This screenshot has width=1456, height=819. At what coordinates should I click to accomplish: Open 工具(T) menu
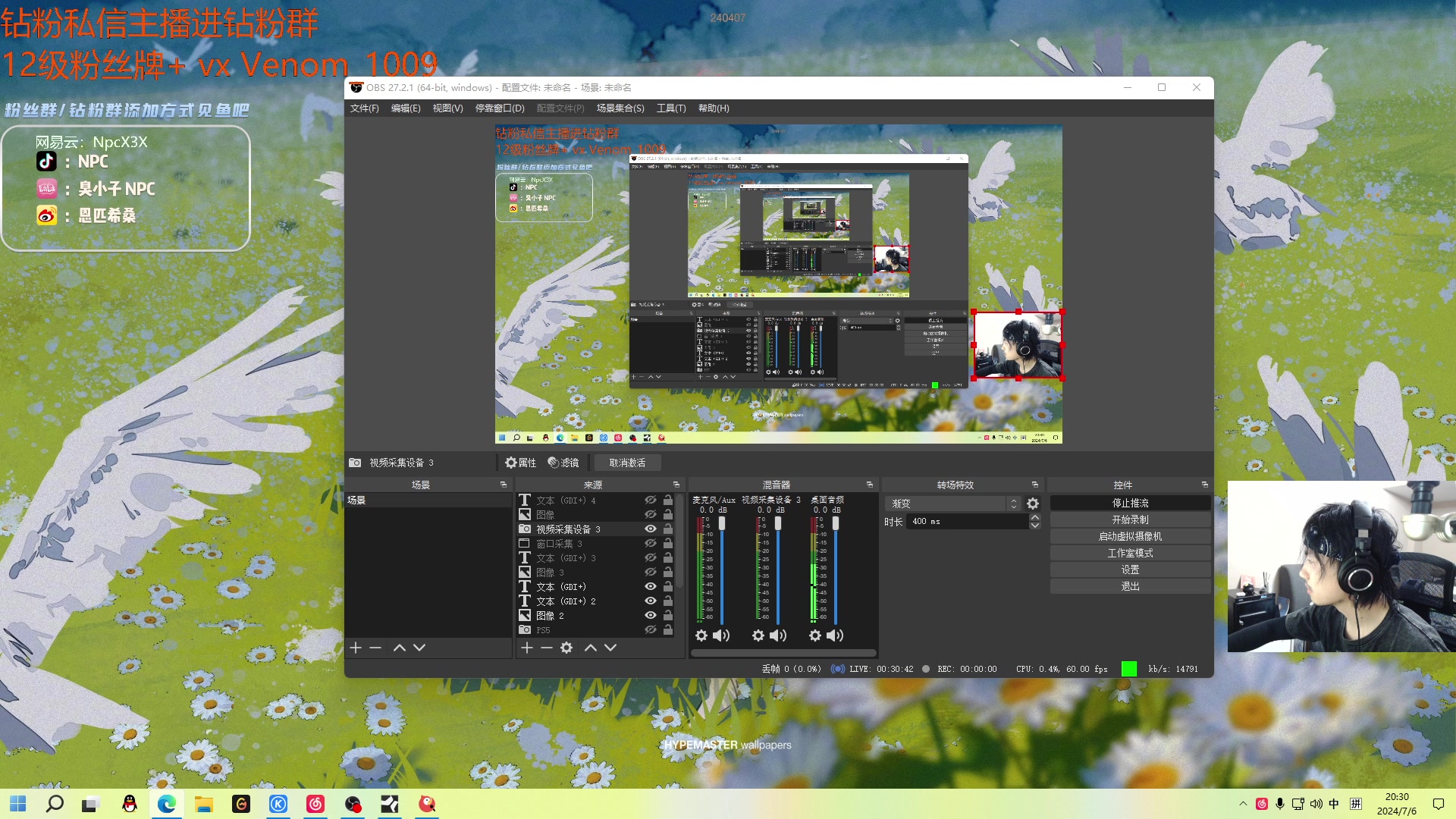[671, 108]
